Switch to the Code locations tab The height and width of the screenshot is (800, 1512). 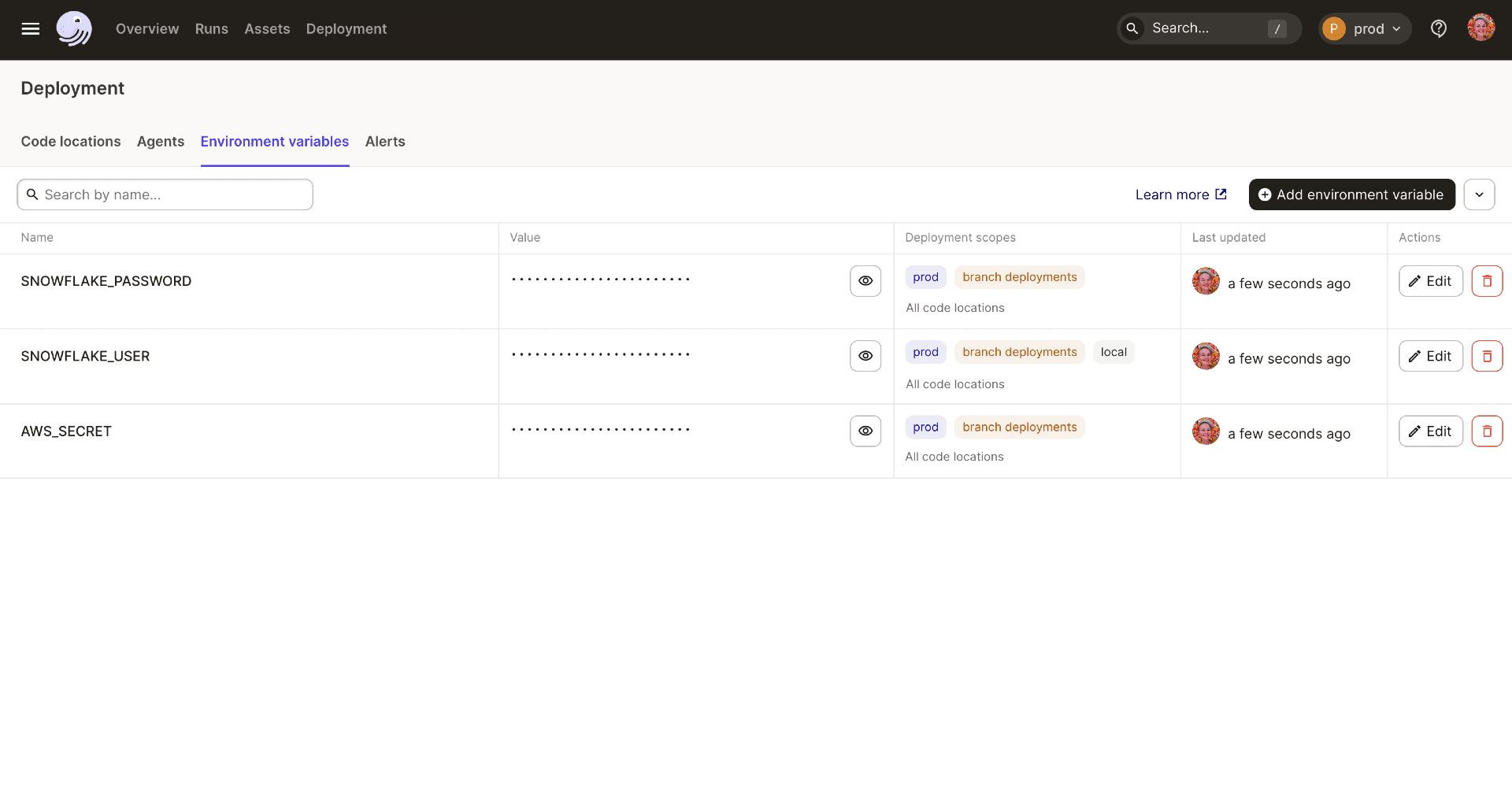(70, 142)
